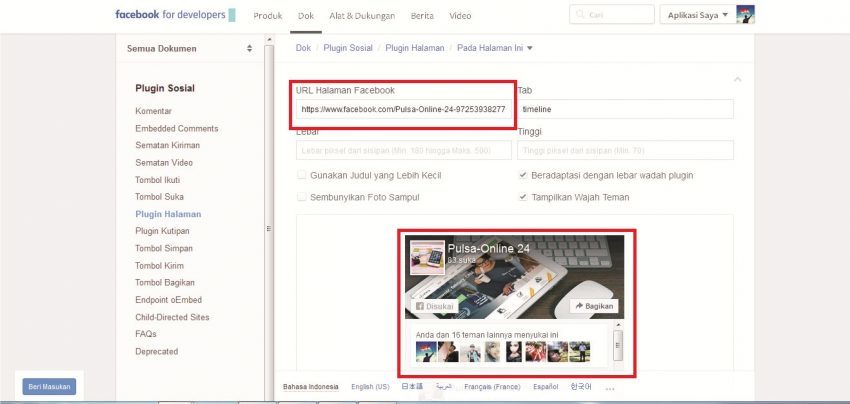Viewport: 850px width, 404px height.
Task: Click the Beri Masukan button
Action: (49, 386)
